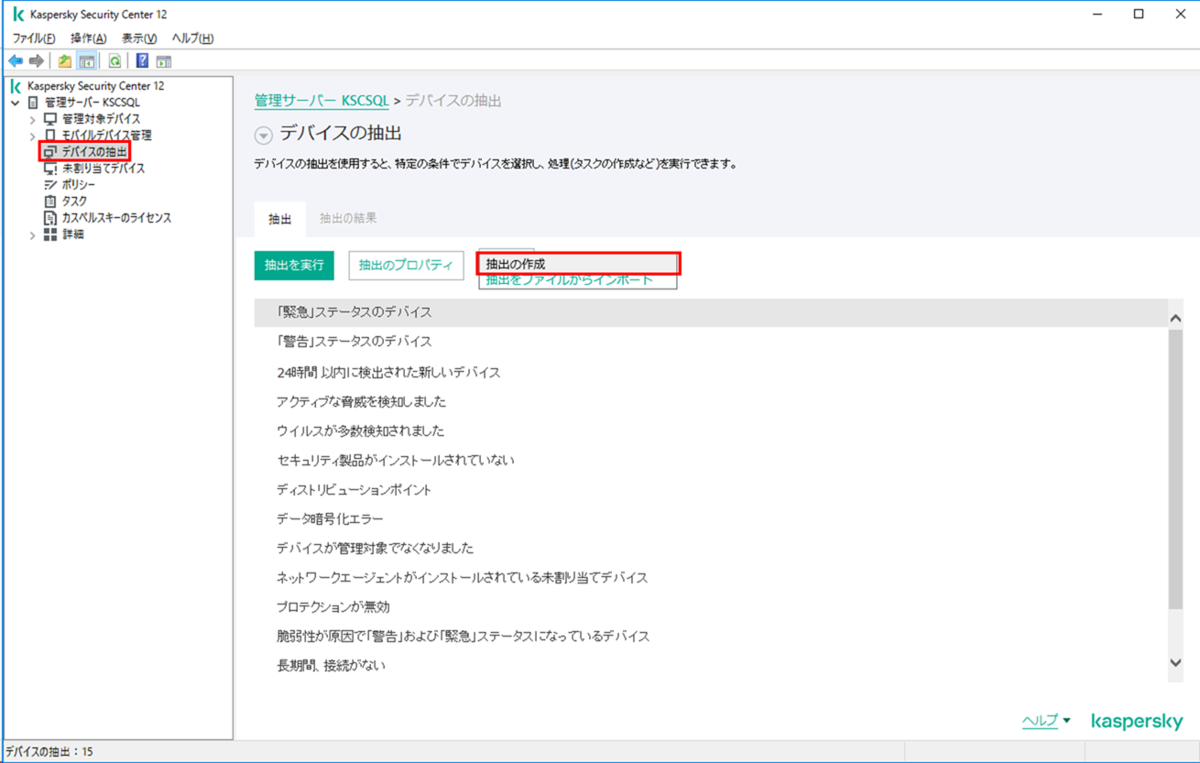Select デバイスが管理対象でなくなりました row
The height and width of the screenshot is (763, 1200).
click(711, 548)
